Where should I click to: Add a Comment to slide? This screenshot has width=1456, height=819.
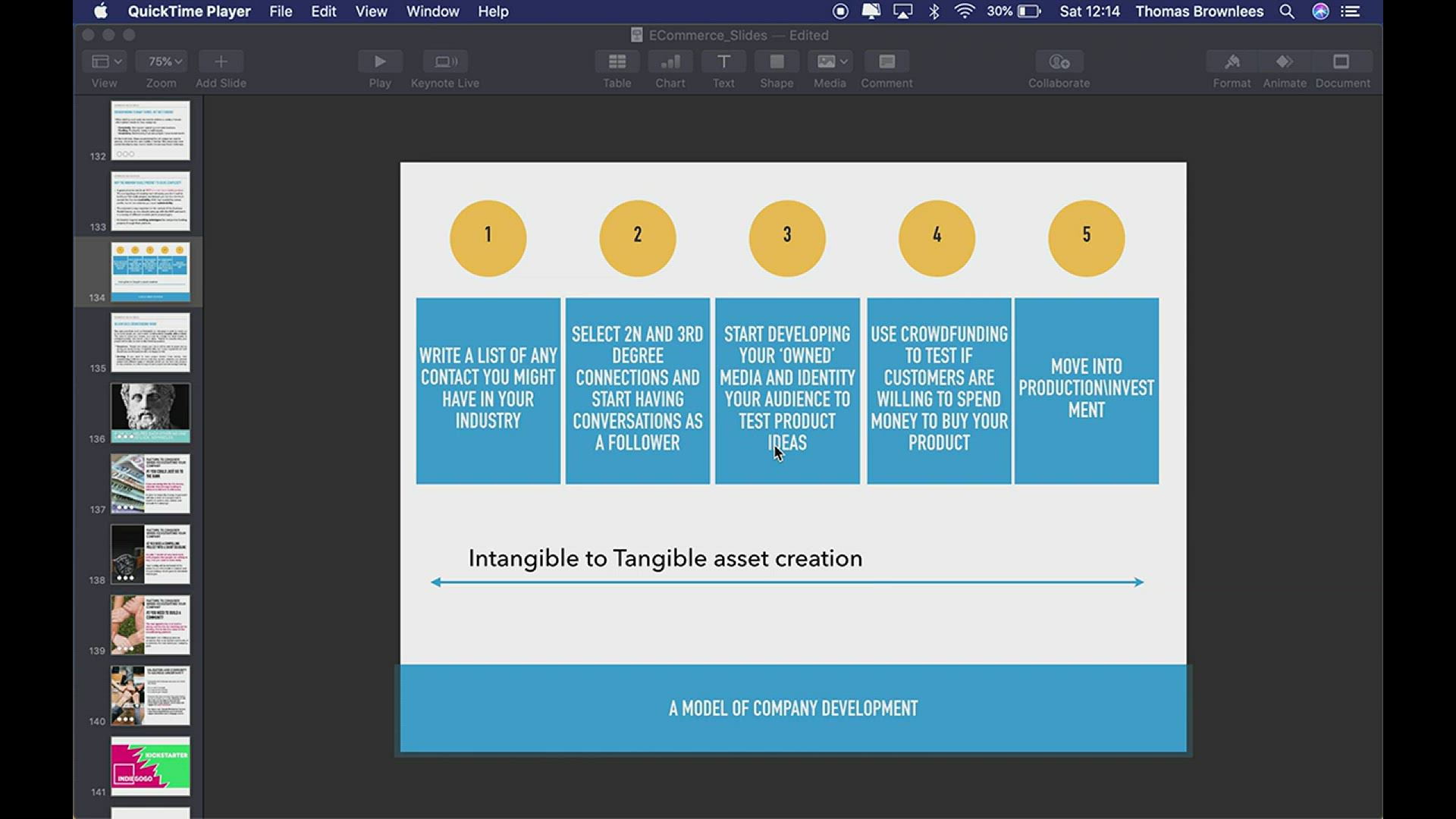(886, 61)
